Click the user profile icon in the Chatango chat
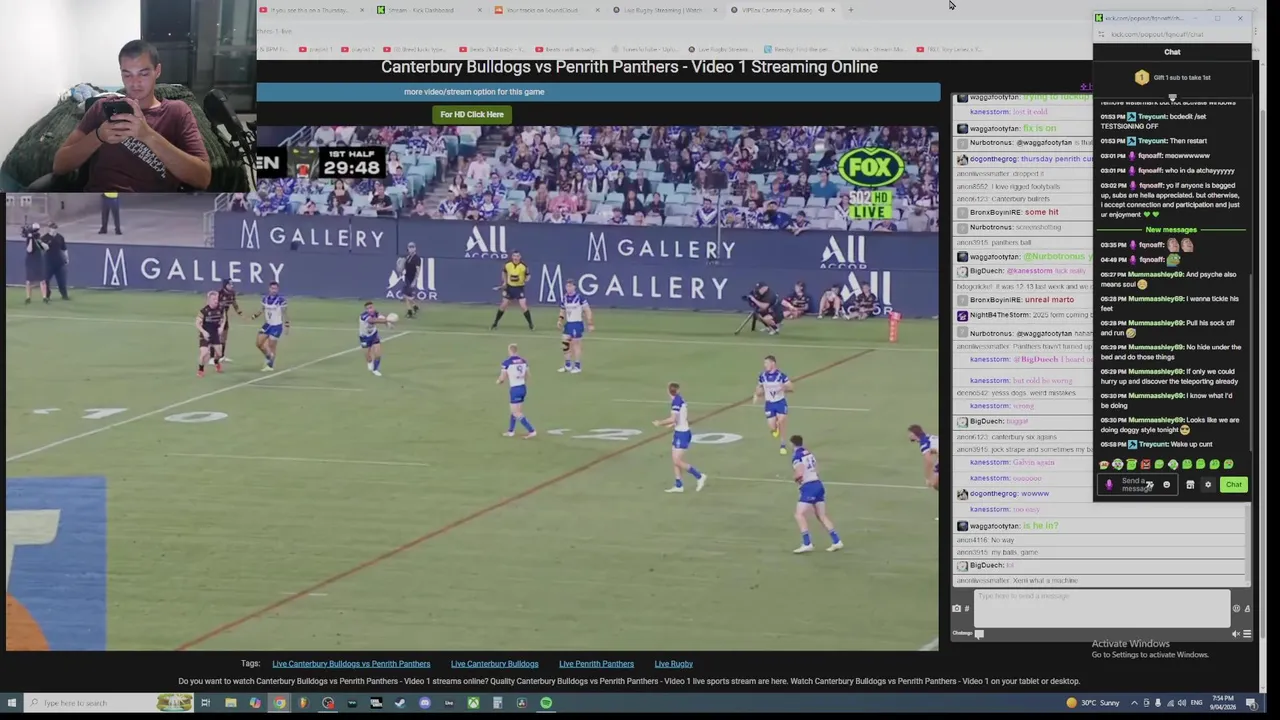Viewport: 1280px width, 720px height. click(1247, 608)
